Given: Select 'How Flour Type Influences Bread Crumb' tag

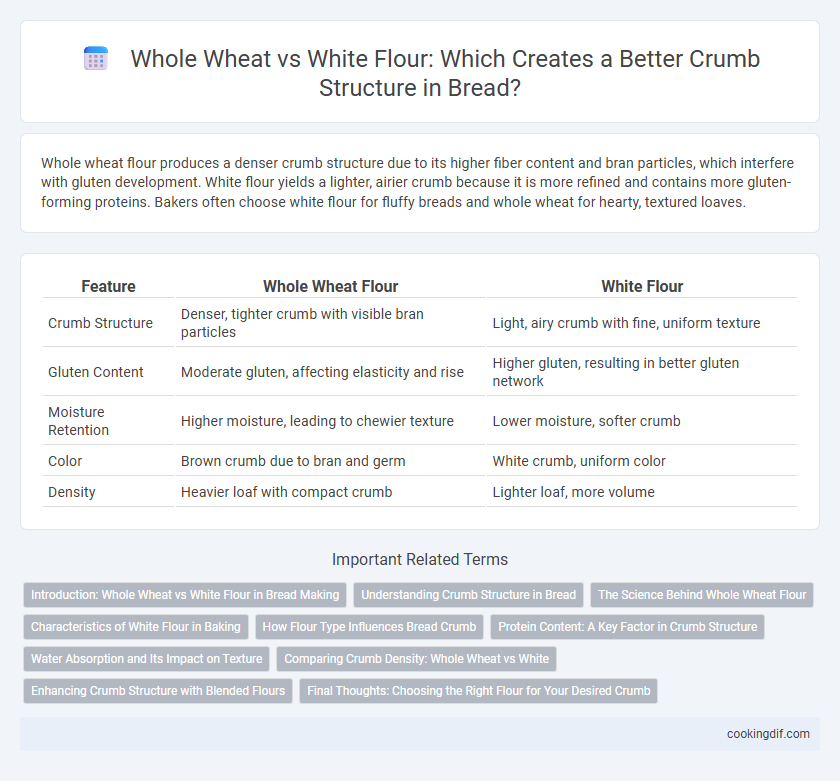Looking at the screenshot, I should 369,627.
